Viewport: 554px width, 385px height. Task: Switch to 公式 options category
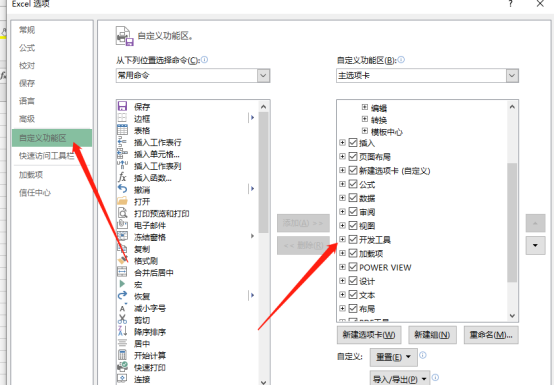coord(27,48)
